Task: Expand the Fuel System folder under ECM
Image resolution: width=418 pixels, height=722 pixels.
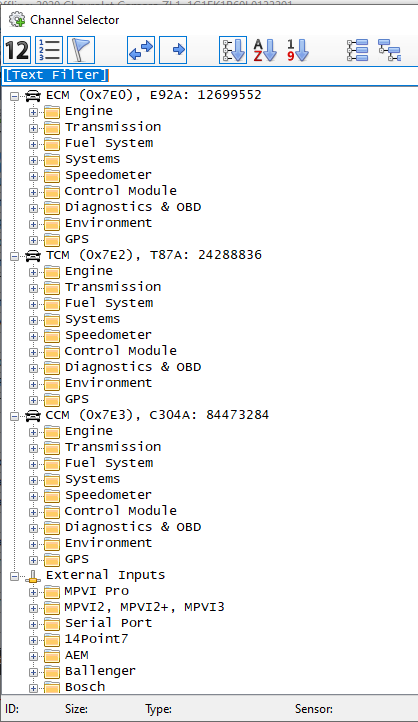Action: tap(33, 144)
